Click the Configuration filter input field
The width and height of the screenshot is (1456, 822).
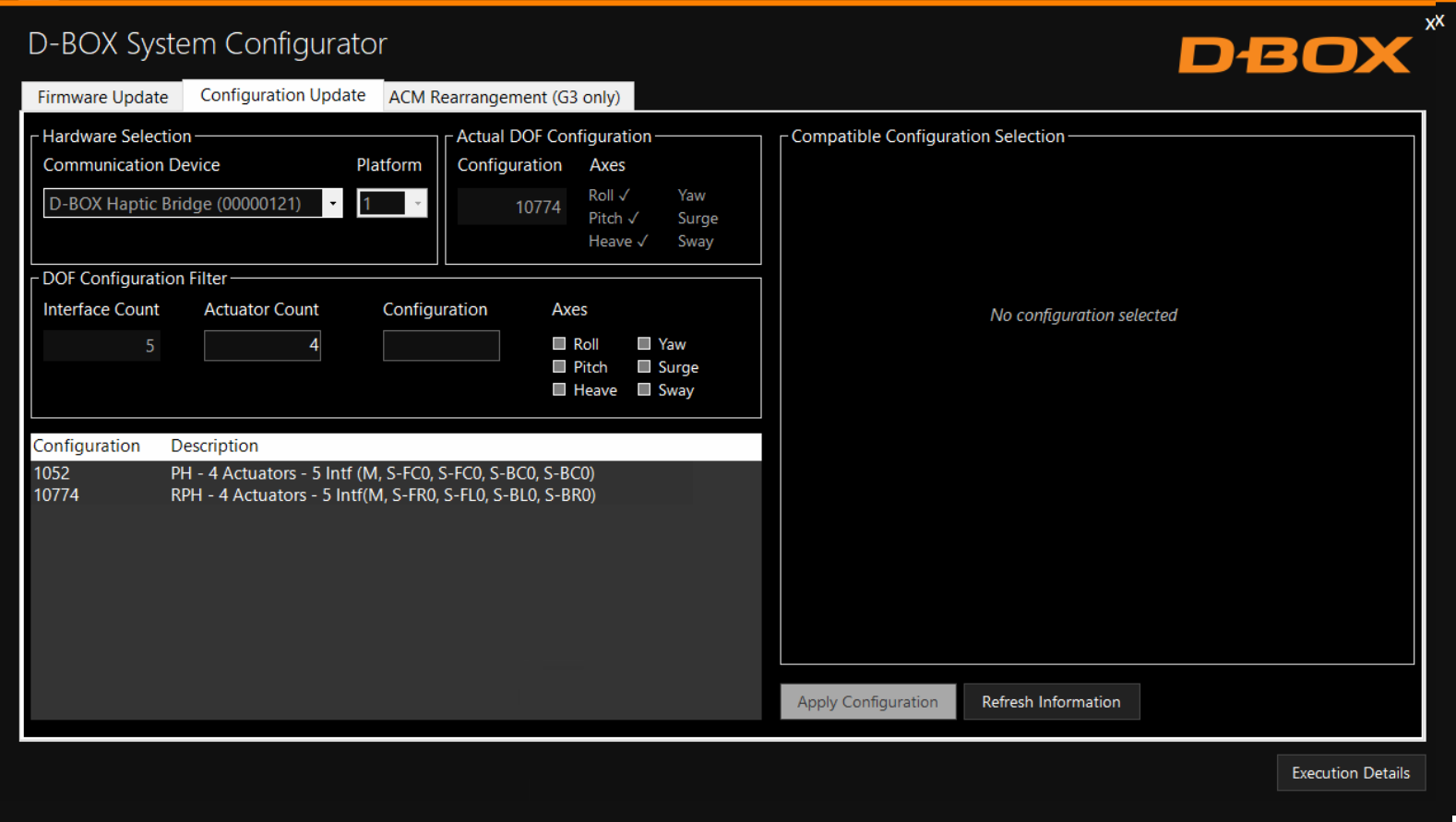(441, 345)
